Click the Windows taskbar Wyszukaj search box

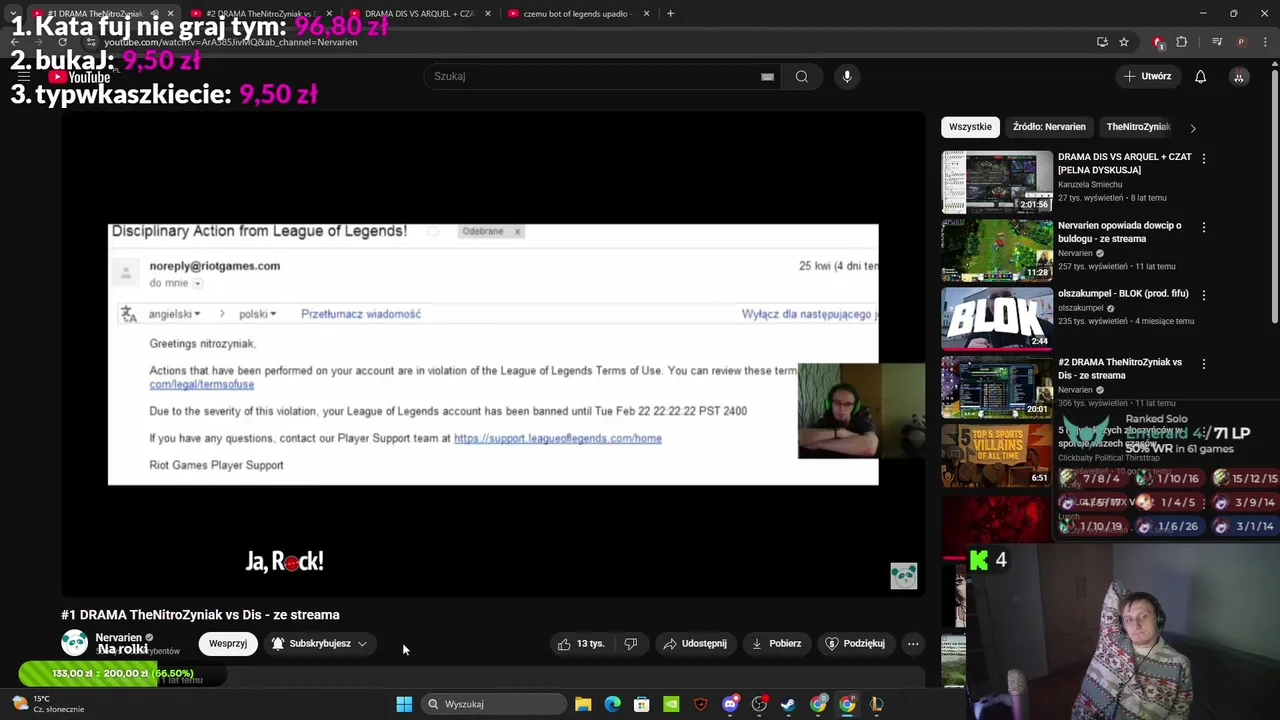coord(494,704)
